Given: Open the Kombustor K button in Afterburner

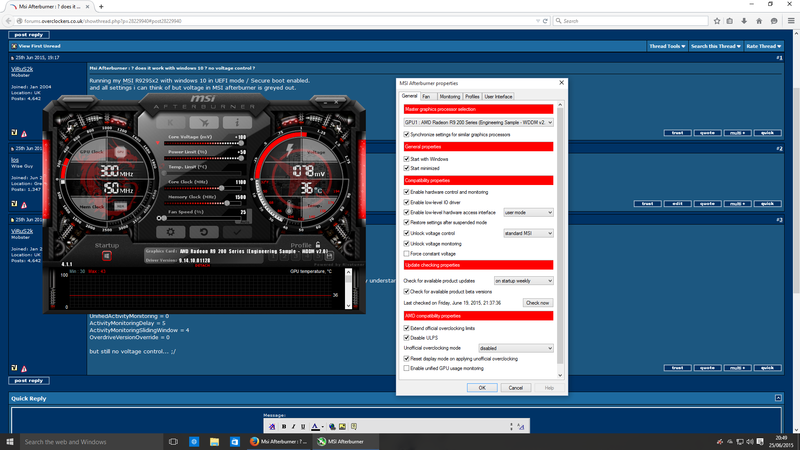Looking at the screenshot, I should click(x=170, y=122).
